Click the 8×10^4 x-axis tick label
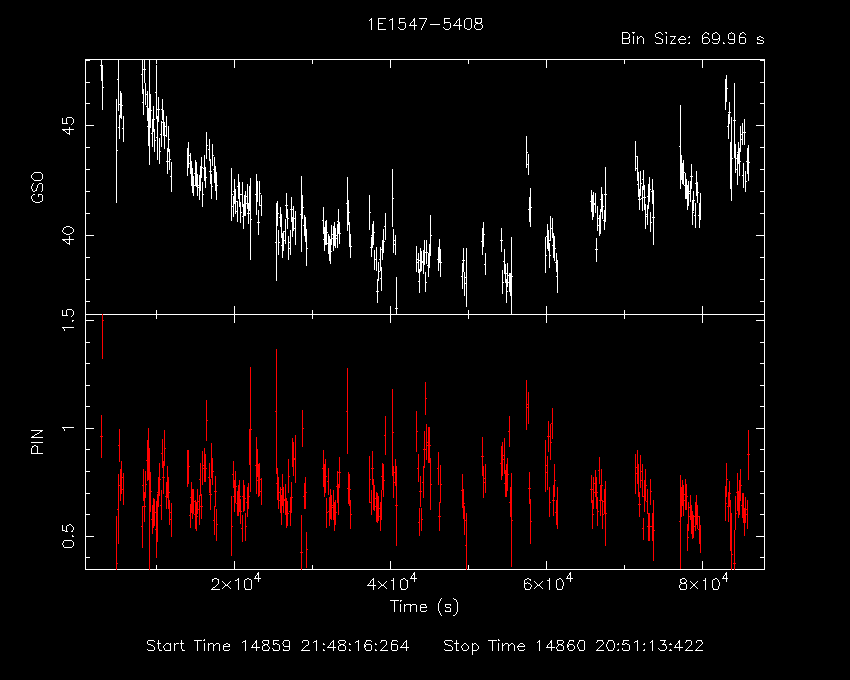The image size is (850, 680). (704, 584)
